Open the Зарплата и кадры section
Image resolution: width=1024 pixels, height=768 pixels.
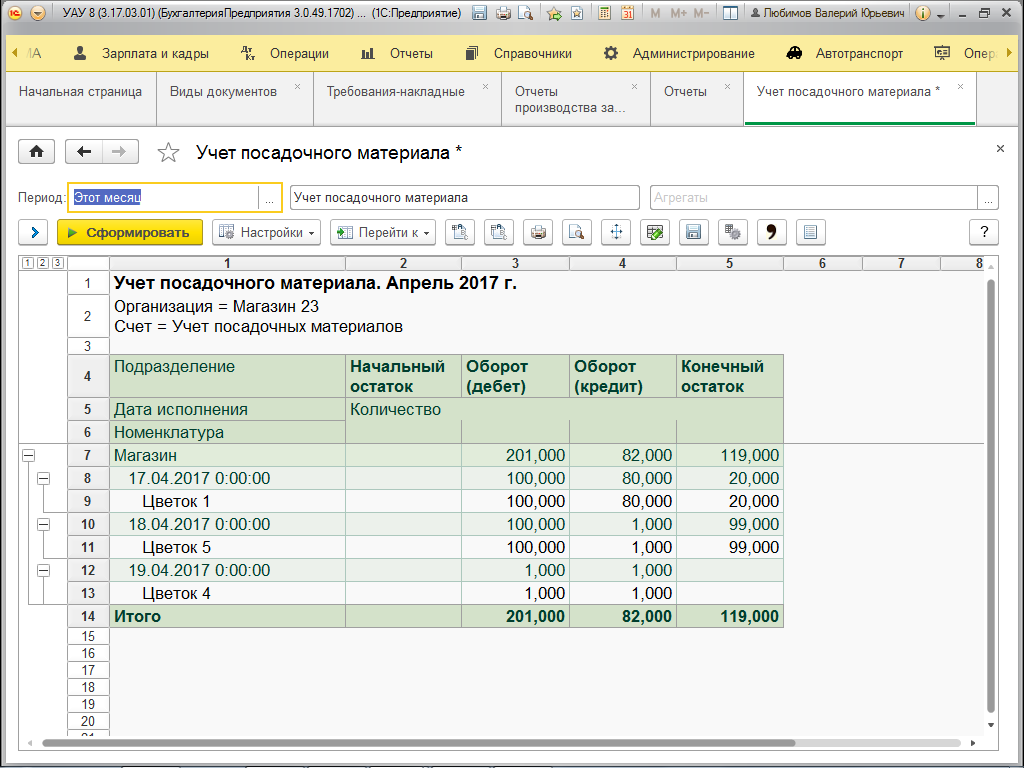pos(141,54)
